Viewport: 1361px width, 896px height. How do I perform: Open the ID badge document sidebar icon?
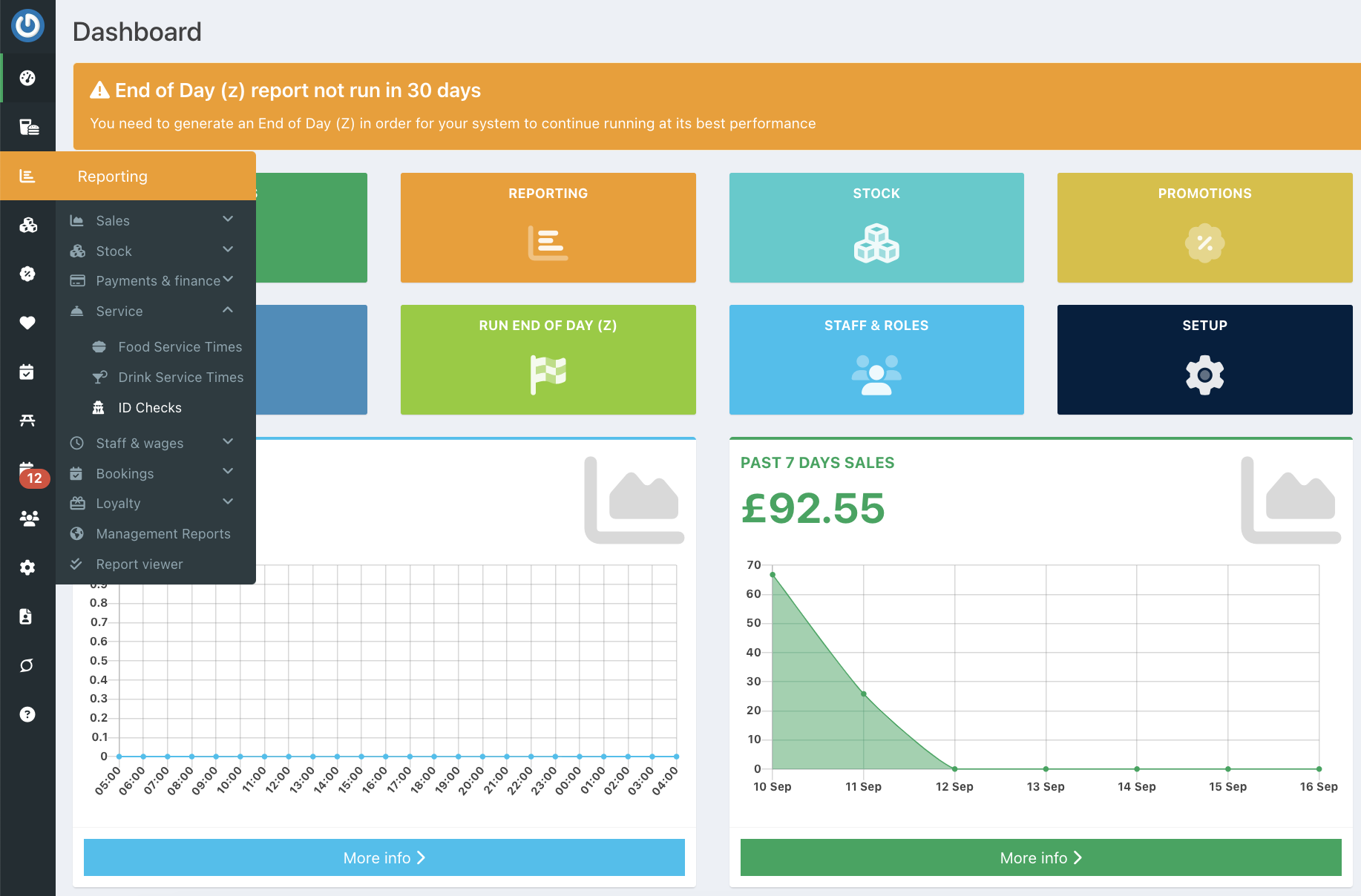point(26,616)
